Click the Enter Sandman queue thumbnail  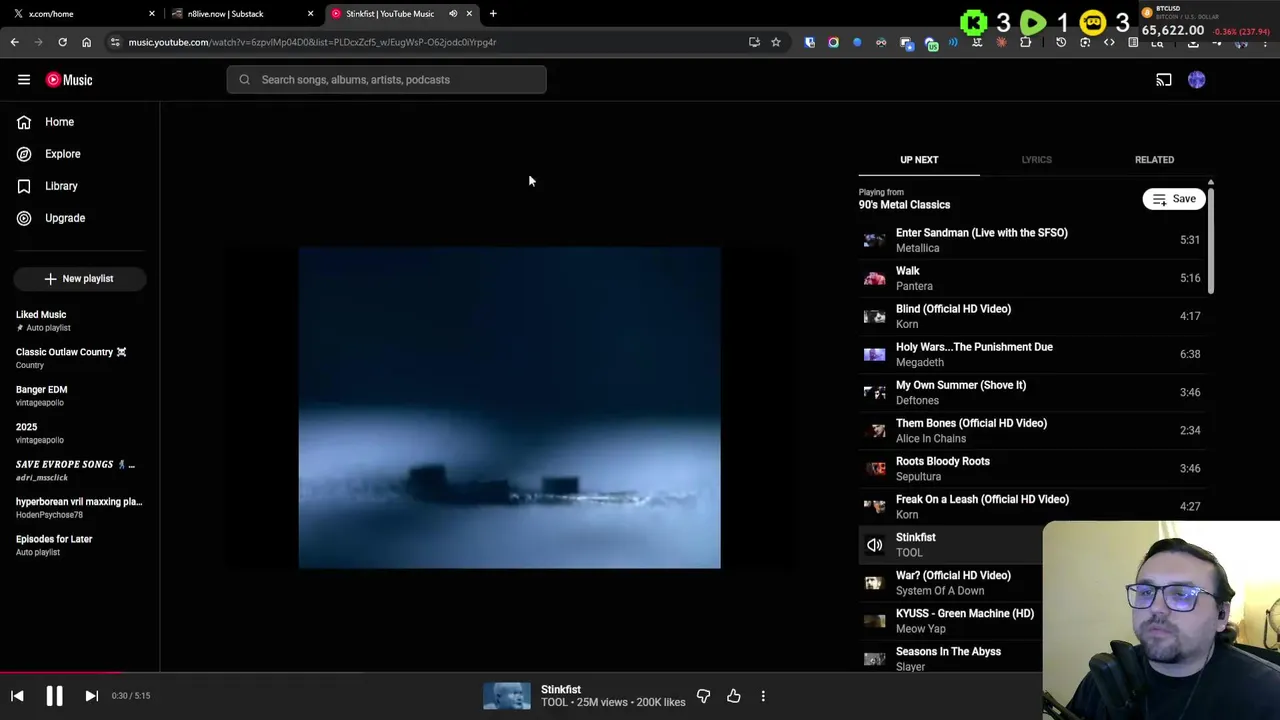point(875,240)
